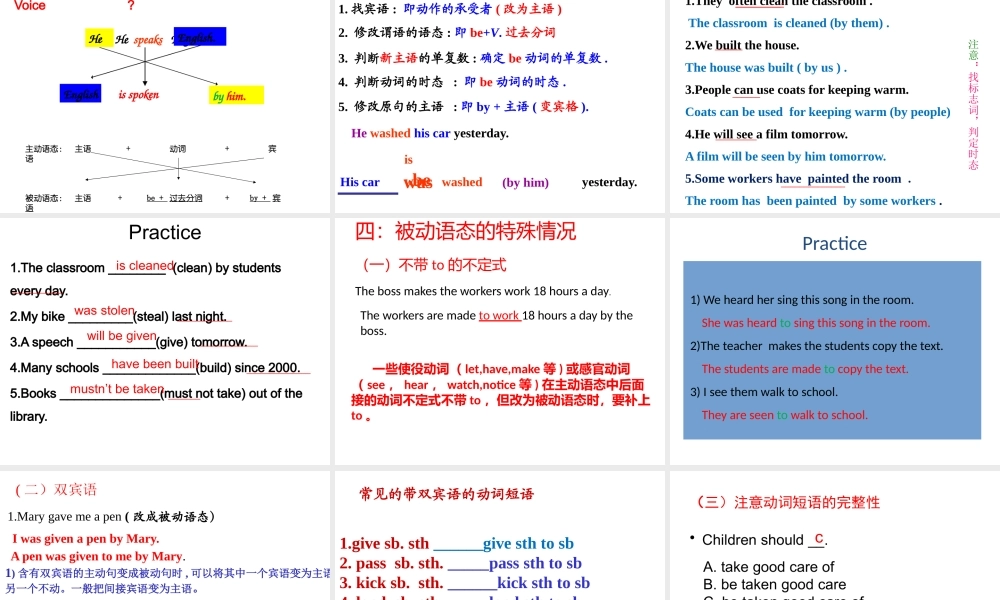
Task: Click the phrase 'pass sth to sb'
Action: [535, 564]
